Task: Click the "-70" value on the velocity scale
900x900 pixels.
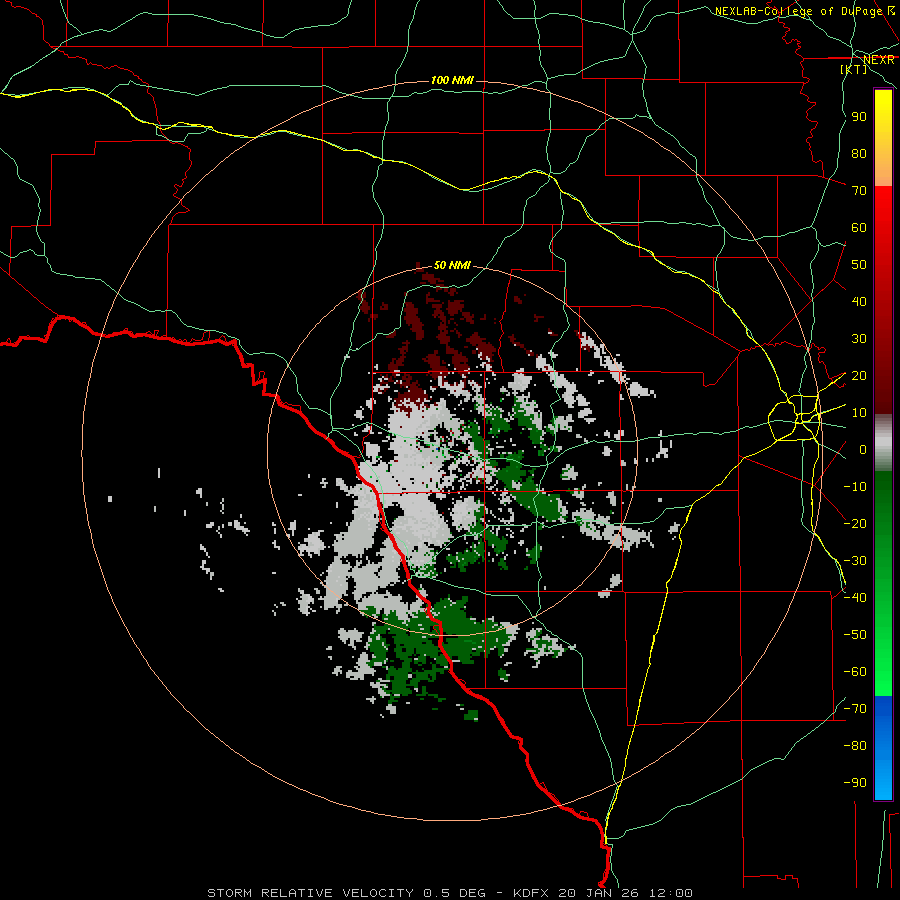Action: pyautogui.click(x=855, y=709)
